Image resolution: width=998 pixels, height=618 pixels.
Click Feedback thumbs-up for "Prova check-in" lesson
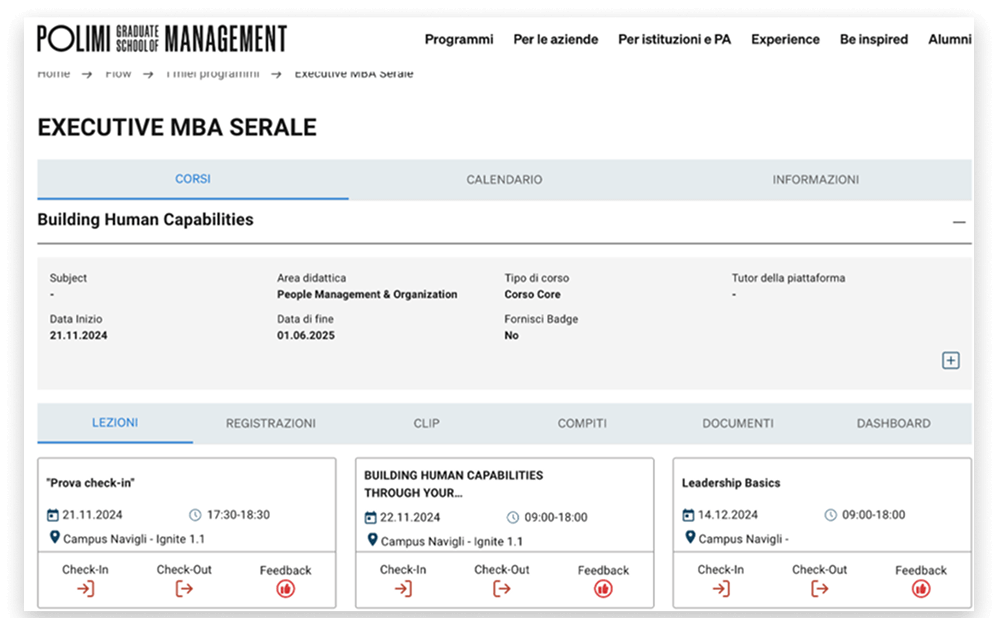[286, 589]
